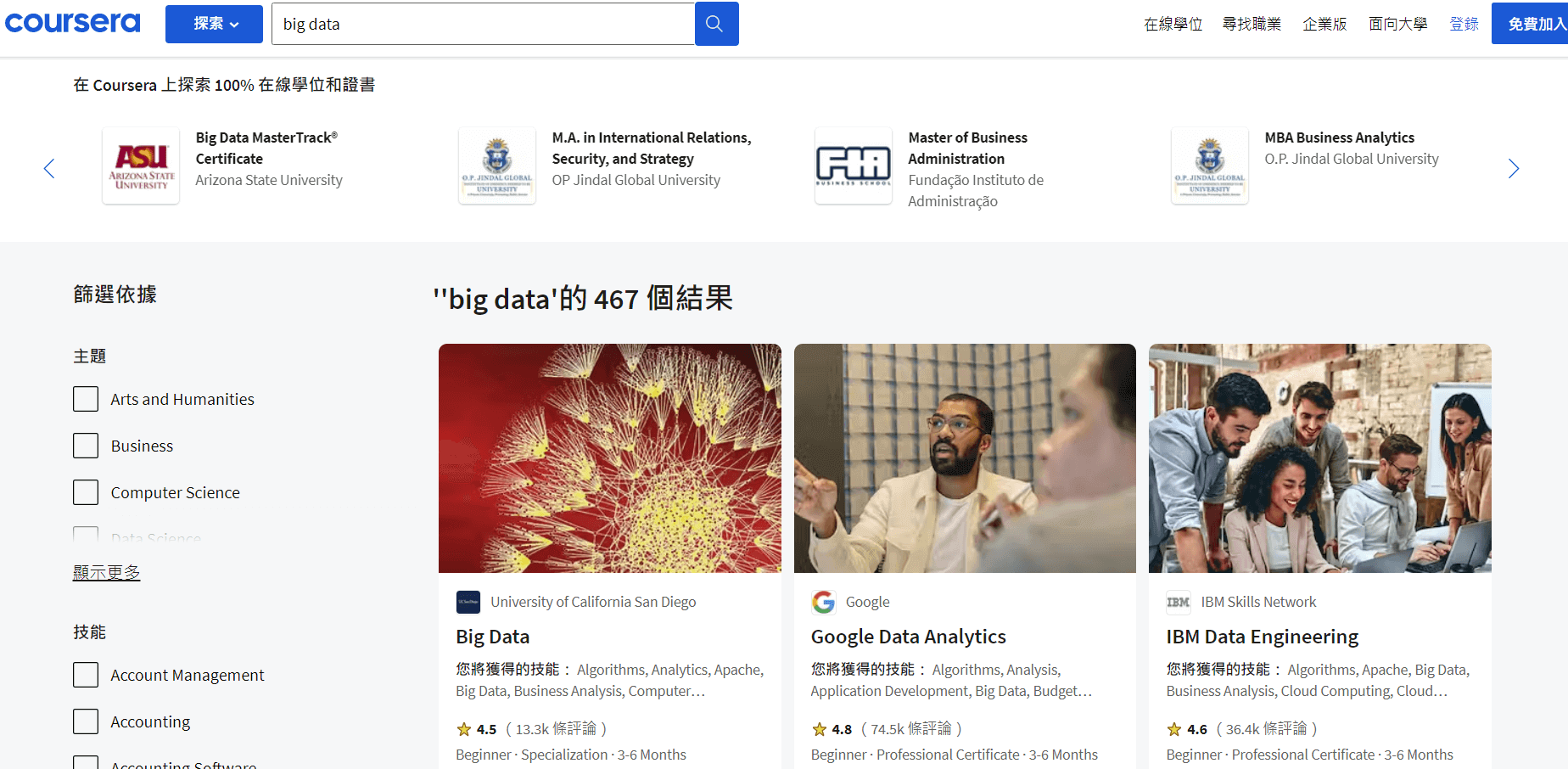Image resolution: width=1568 pixels, height=769 pixels.
Task: Click the star icon for Google Data Analytics
Action: point(819,729)
